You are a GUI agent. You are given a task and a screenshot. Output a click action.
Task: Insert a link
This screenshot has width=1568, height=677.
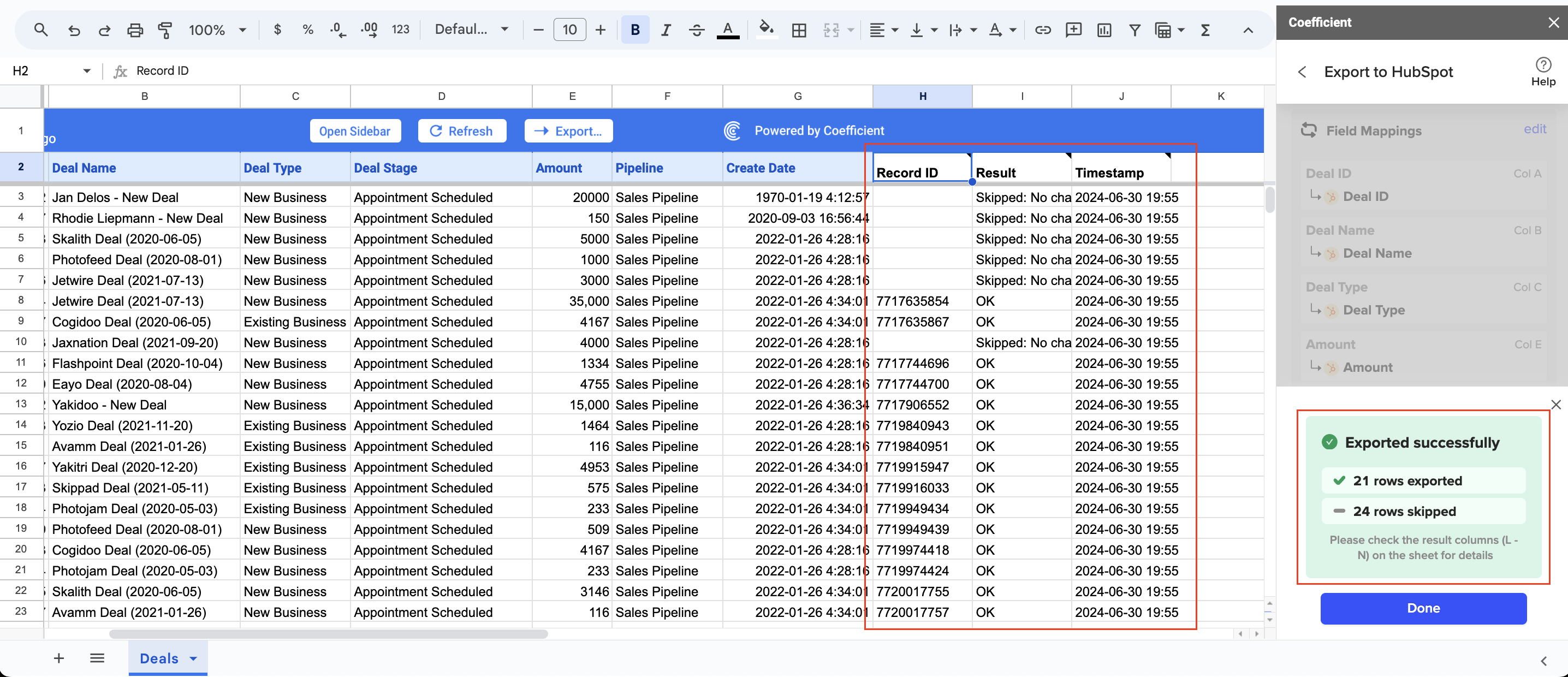click(1043, 29)
